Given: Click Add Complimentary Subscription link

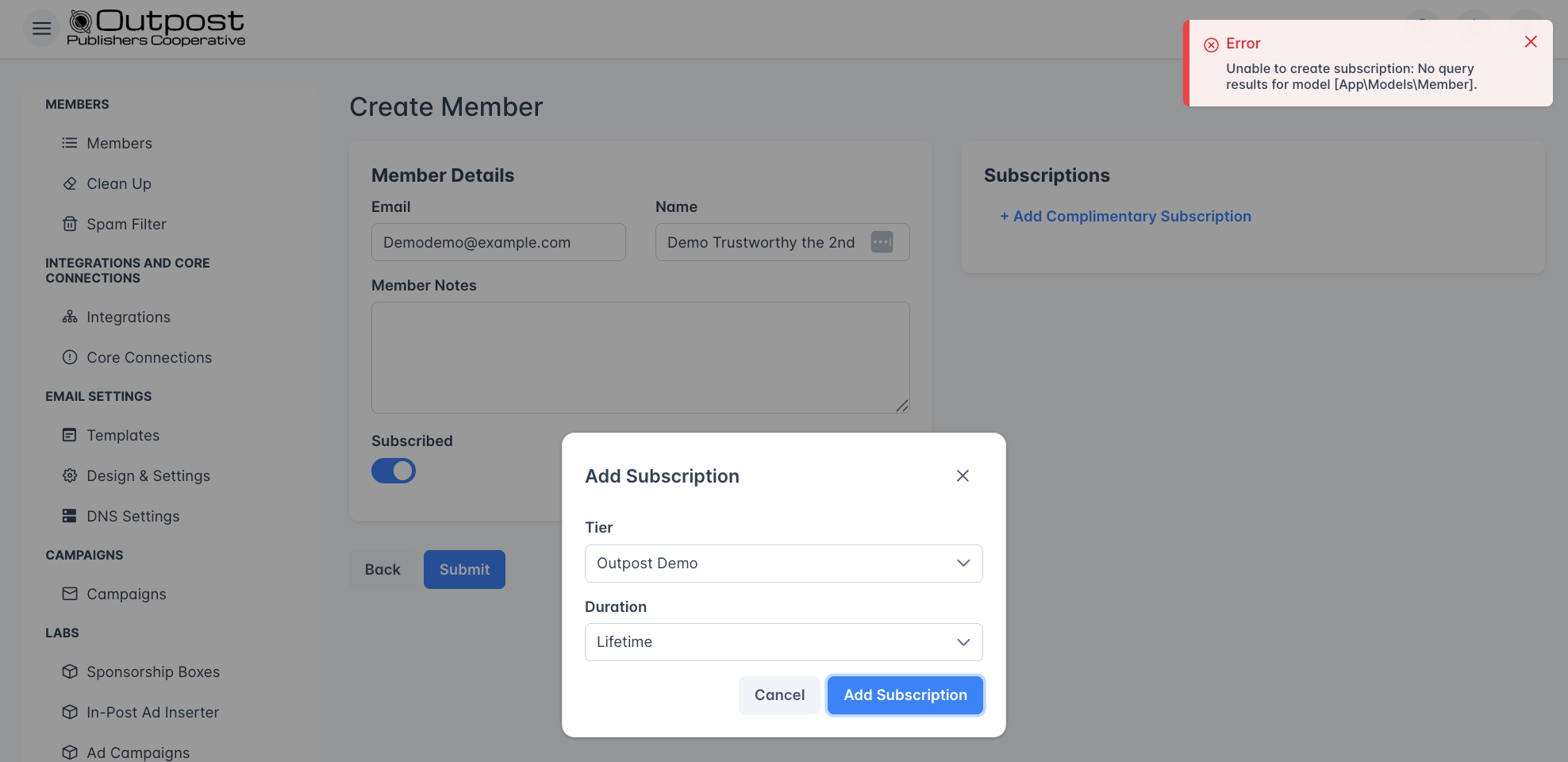Looking at the screenshot, I should click(x=1125, y=216).
